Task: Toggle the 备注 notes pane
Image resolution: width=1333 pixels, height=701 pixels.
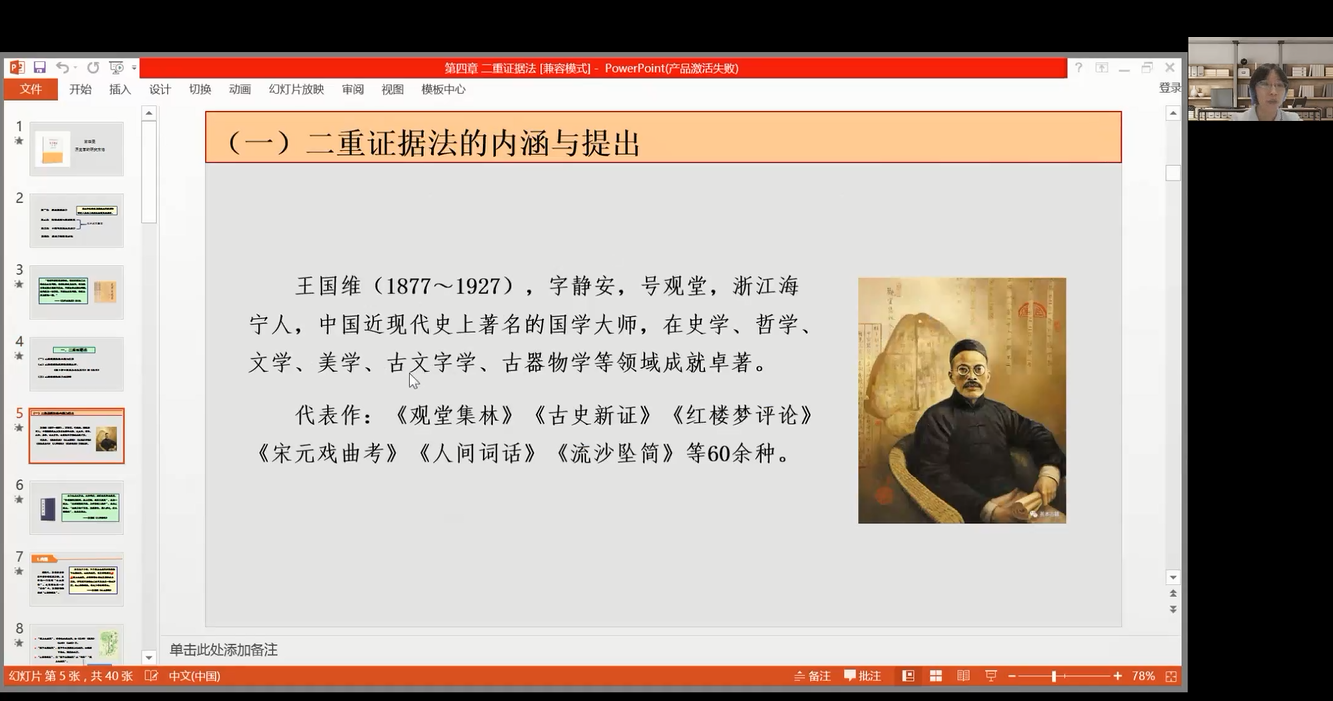Action: [x=812, y=676]
